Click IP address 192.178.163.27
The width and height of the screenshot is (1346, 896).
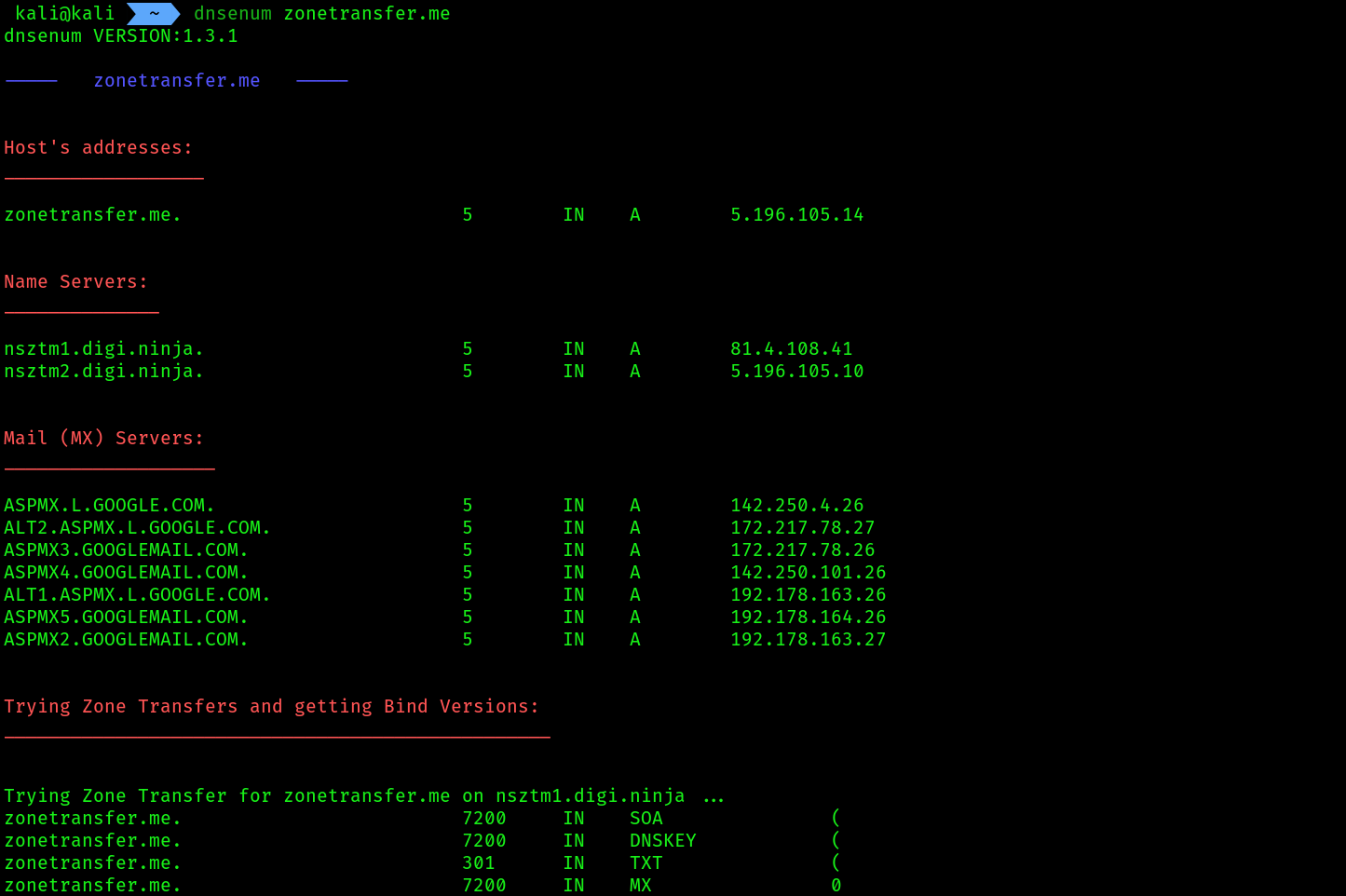point(809,640)
